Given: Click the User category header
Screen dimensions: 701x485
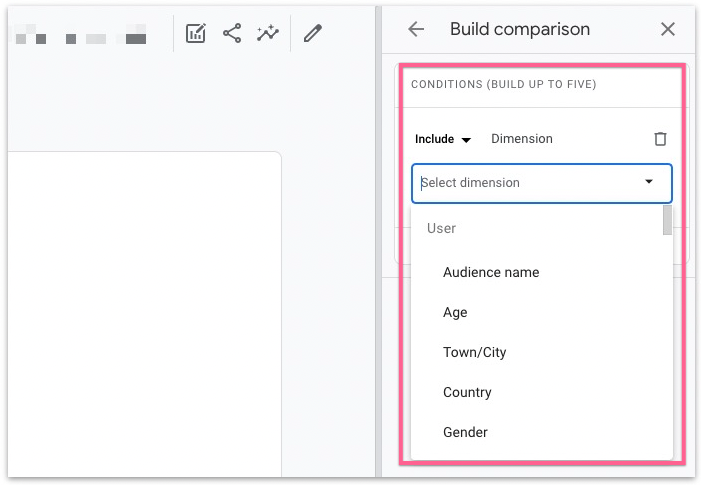Looking at the screenshot, I should [x=441, y=228].
